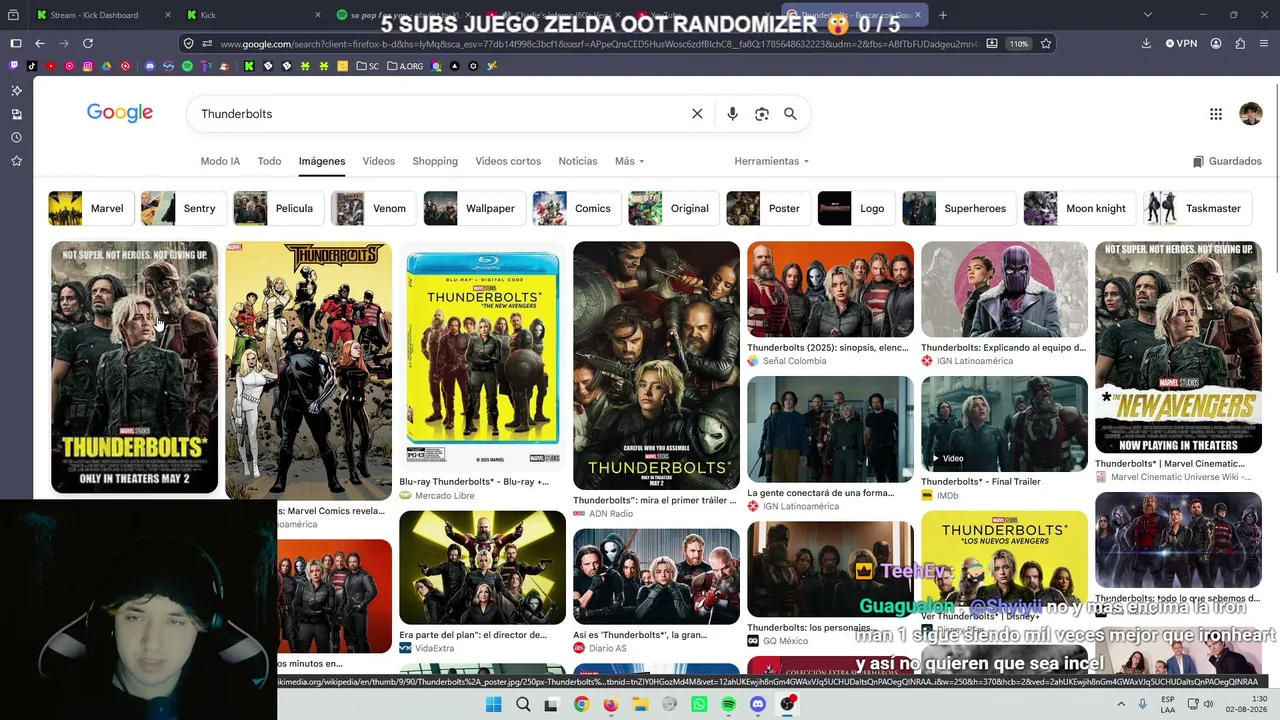Start a voice search with the microphone

pyautogui.click(x=732, y=114)
